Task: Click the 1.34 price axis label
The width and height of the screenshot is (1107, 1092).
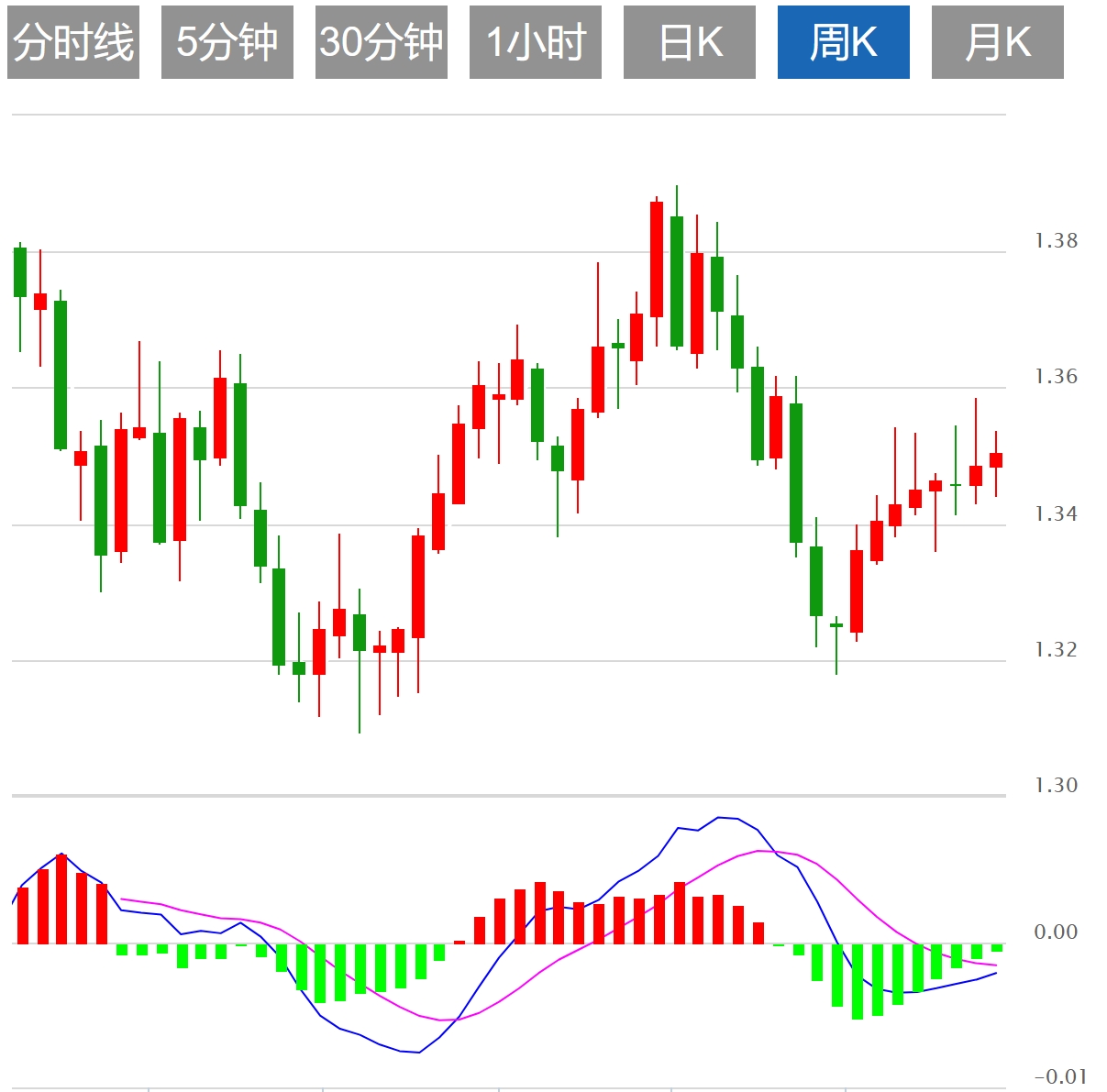Action: click(x=1056, y=513)
